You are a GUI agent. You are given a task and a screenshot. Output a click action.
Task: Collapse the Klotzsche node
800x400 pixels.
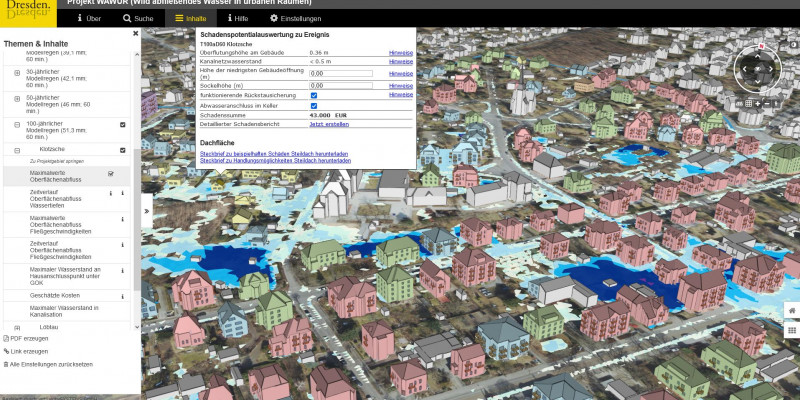pos(17,151)
